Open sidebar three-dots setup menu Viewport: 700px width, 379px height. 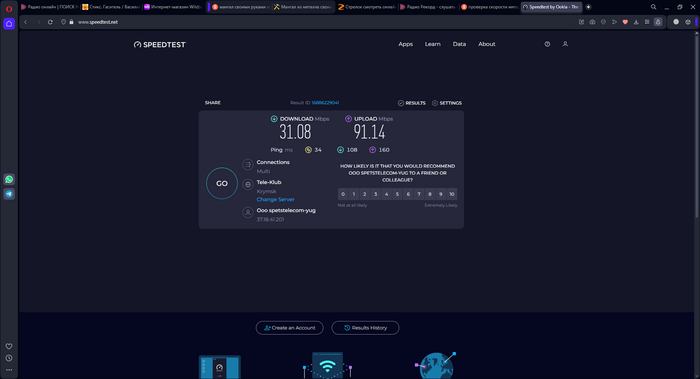point(9,370)
